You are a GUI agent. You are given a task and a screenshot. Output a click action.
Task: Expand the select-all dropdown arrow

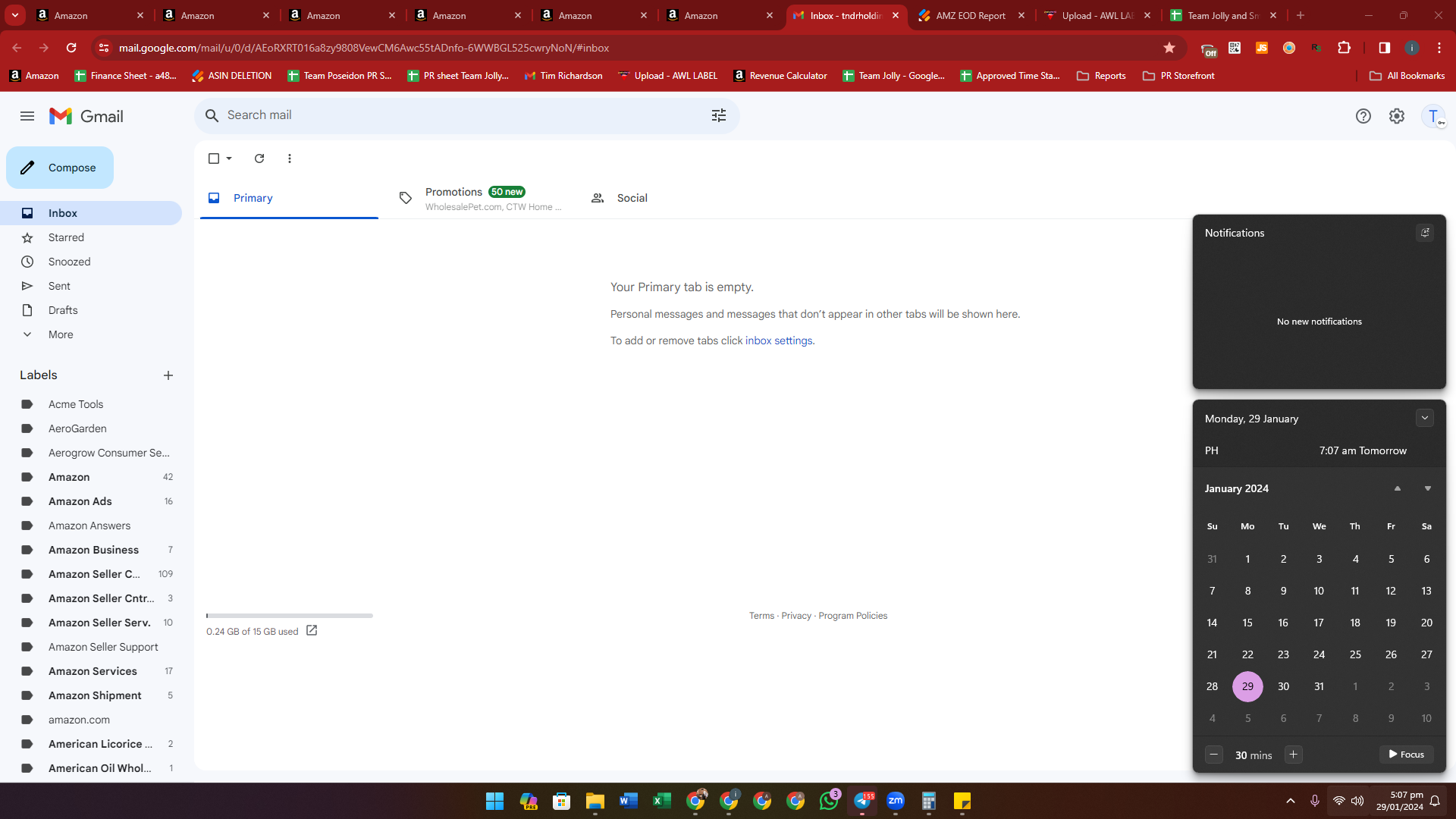tap(229, 158)
